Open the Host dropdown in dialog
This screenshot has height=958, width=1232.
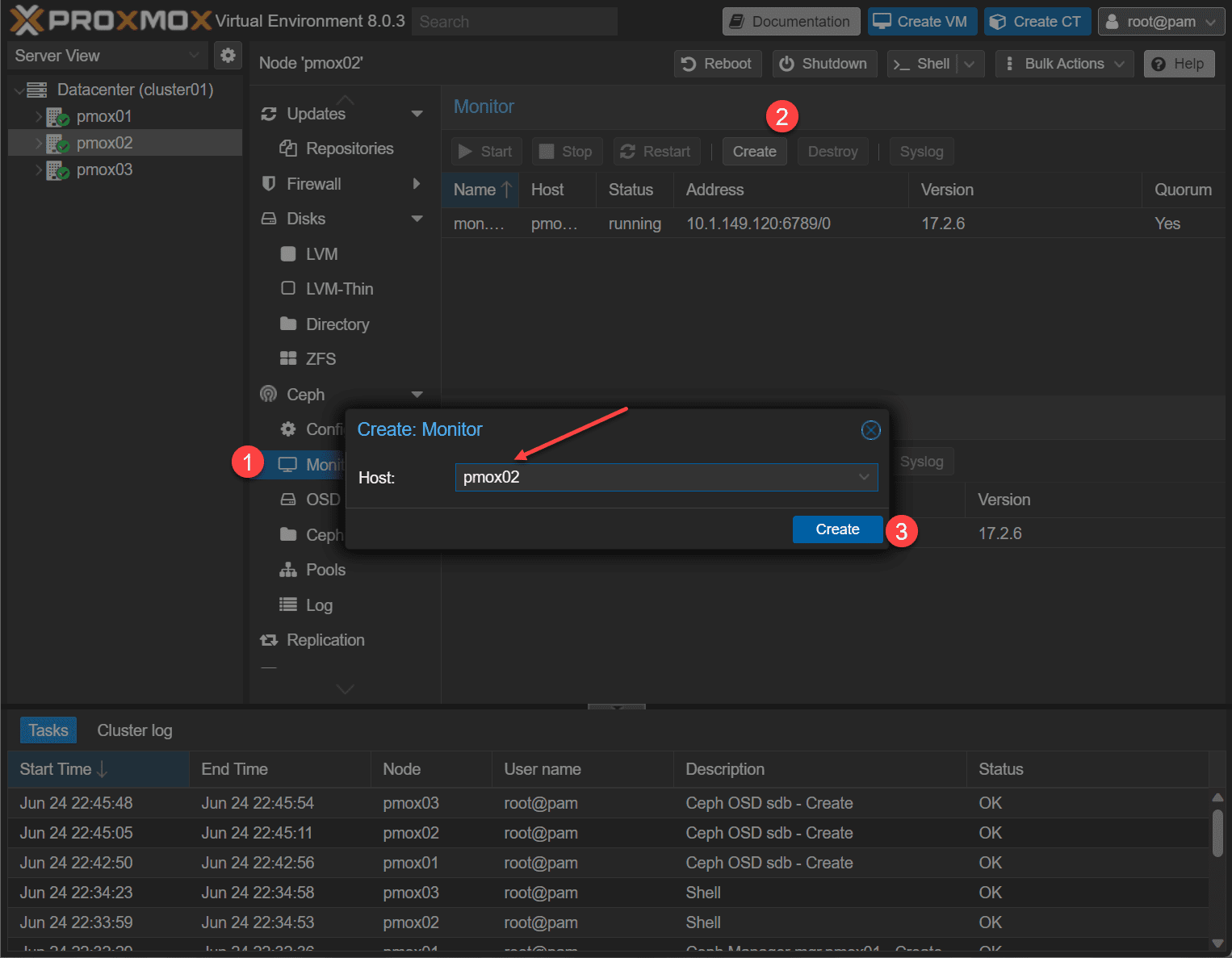tap(863, 478)
